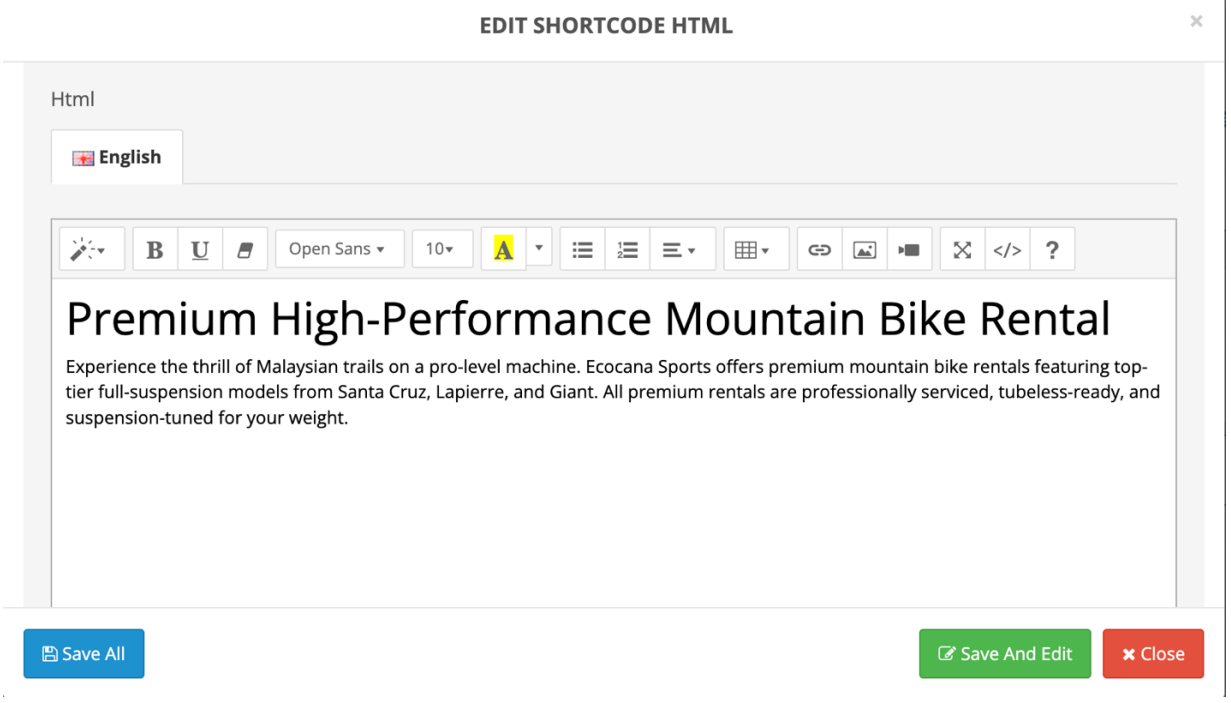Open the editor help question mark
The height and width of the screenshot is (703, 1231).
pyautogui.click(x=1052, y=250)
